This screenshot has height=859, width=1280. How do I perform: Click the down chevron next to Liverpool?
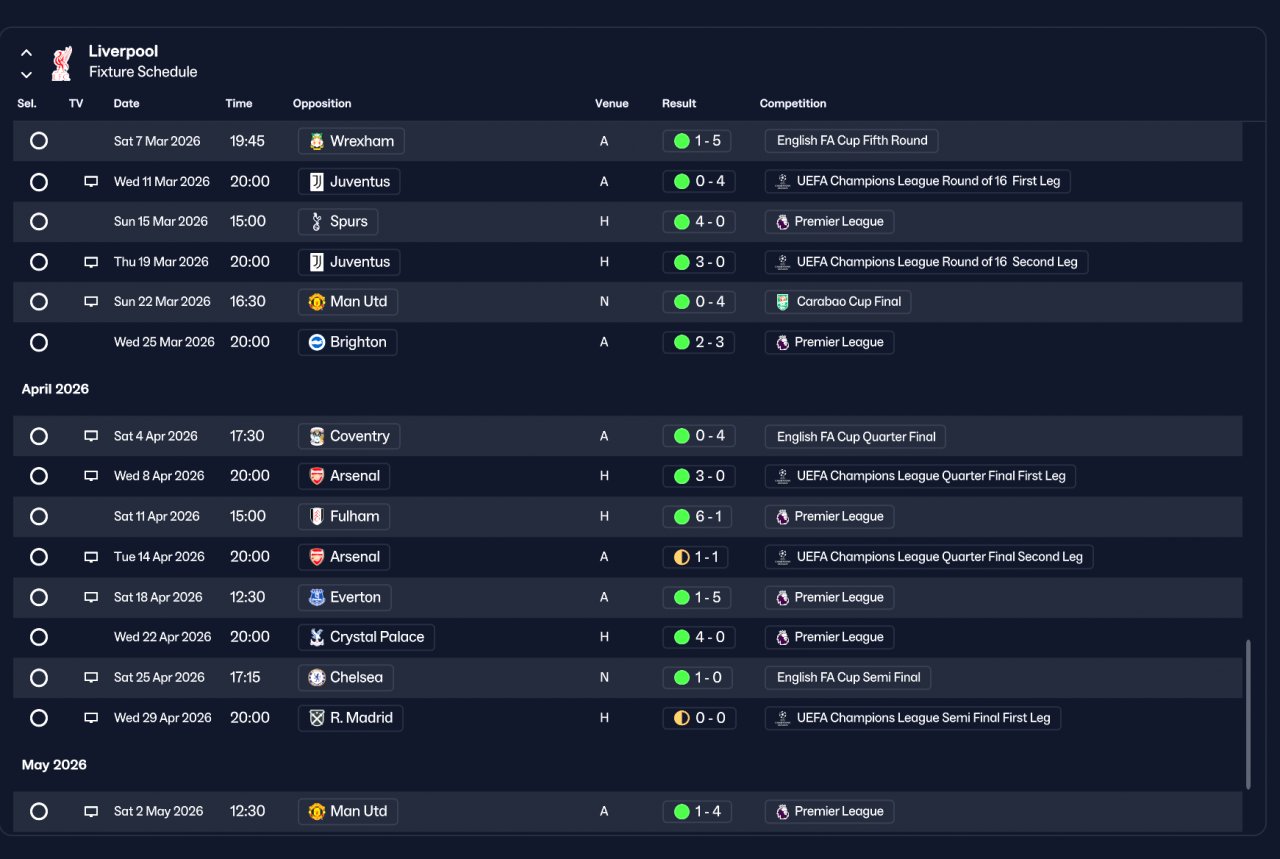27,75
